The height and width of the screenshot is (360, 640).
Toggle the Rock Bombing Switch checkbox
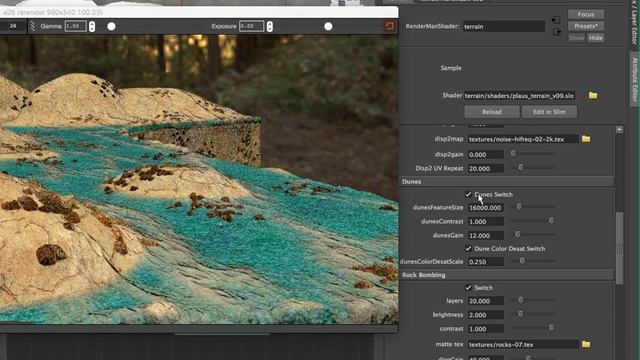(x=468, y=287)
